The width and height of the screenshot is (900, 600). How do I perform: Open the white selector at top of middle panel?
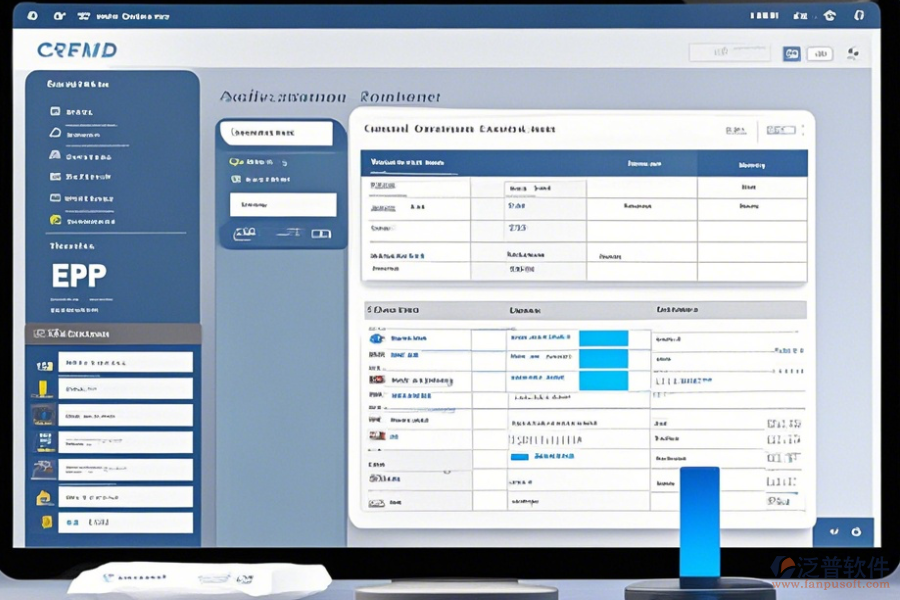coord(275,132)
